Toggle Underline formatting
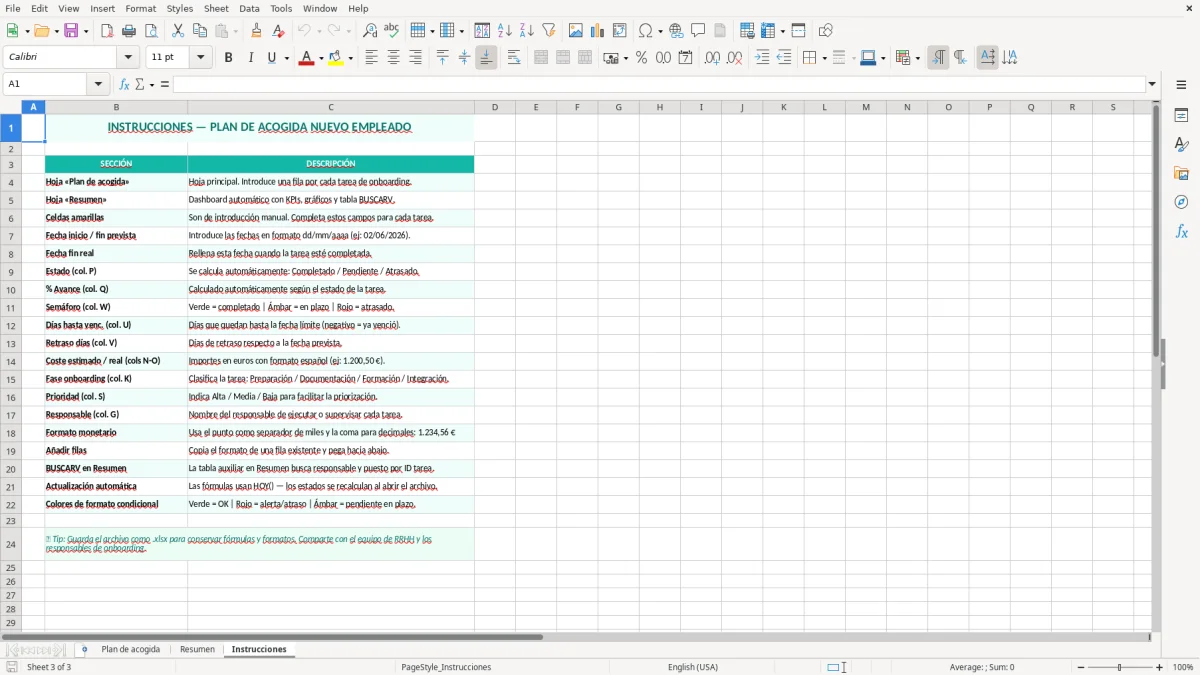Screen dimensions: 1200x675 pos(271,58)
